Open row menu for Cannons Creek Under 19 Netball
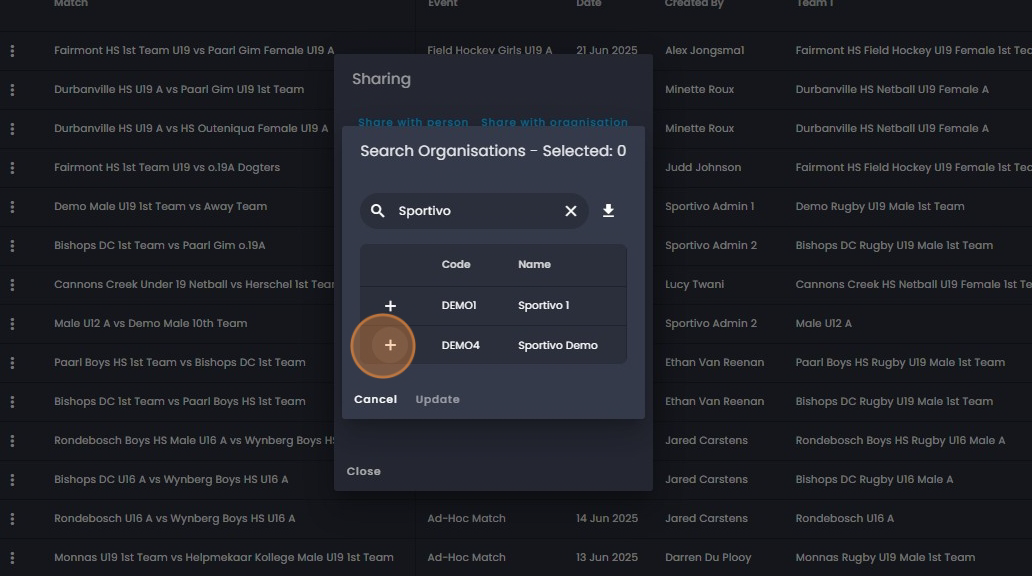The width and height of the screenshot is (1032, 576). [x=12, y=284]
